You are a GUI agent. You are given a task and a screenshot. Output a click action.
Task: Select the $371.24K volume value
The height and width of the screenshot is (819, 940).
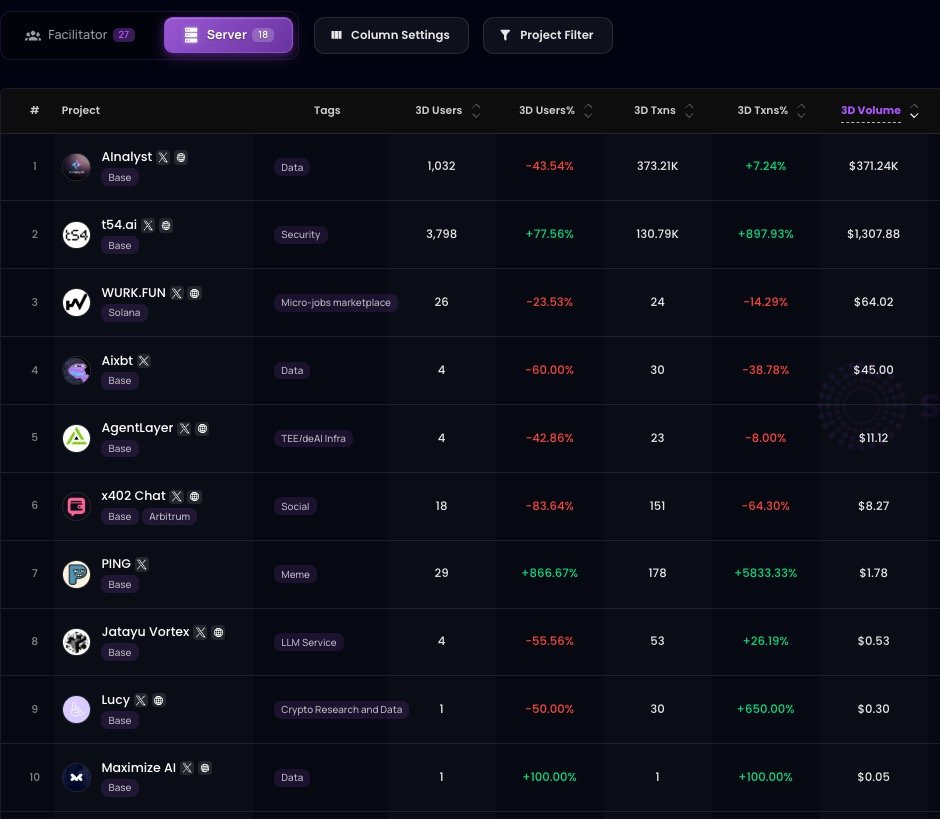point(873,166)
